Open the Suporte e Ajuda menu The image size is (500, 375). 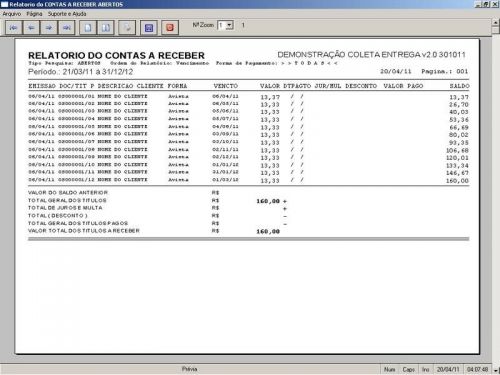(x=67, y=14)
